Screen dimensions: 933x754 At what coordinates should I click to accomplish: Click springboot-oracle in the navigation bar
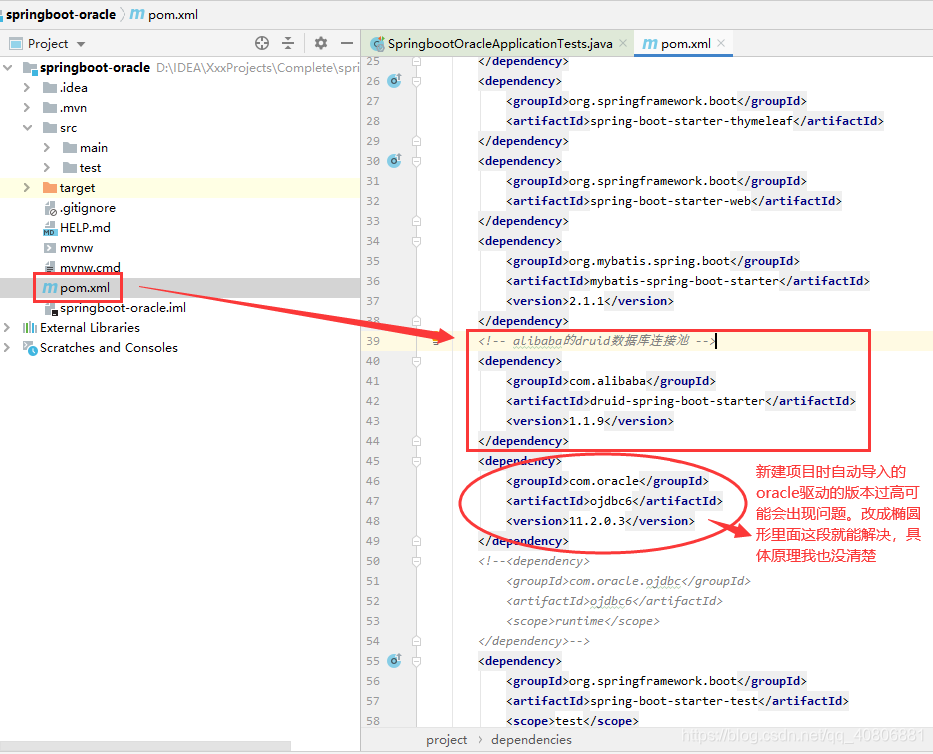(61, 14)
